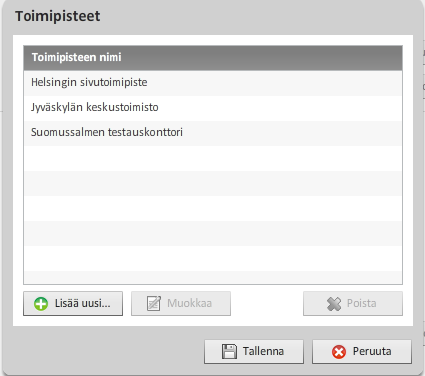
Task: Select the Suomussalmen testauskonttori row
Action: click(213, 133)
